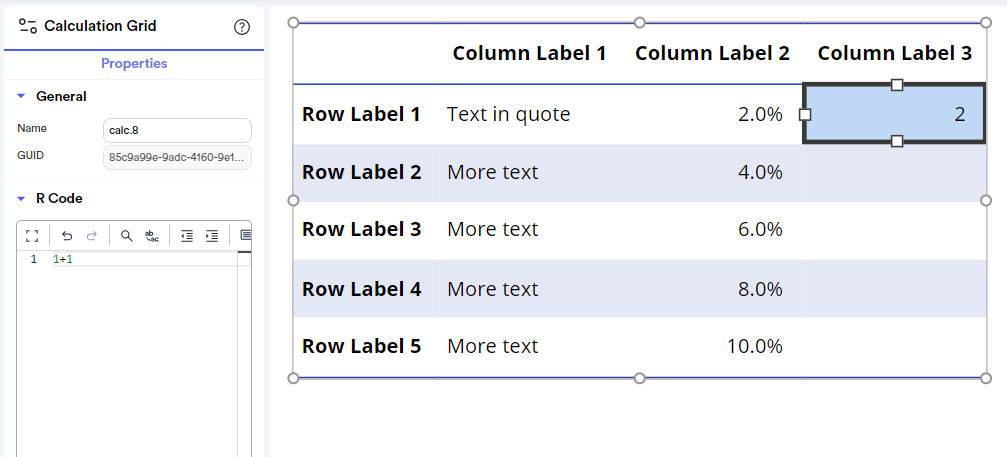Viewport: 1007px width, 457px height.
Task: Open search in the R code editor
Action: pyautogui.click(x=127, y=236)
